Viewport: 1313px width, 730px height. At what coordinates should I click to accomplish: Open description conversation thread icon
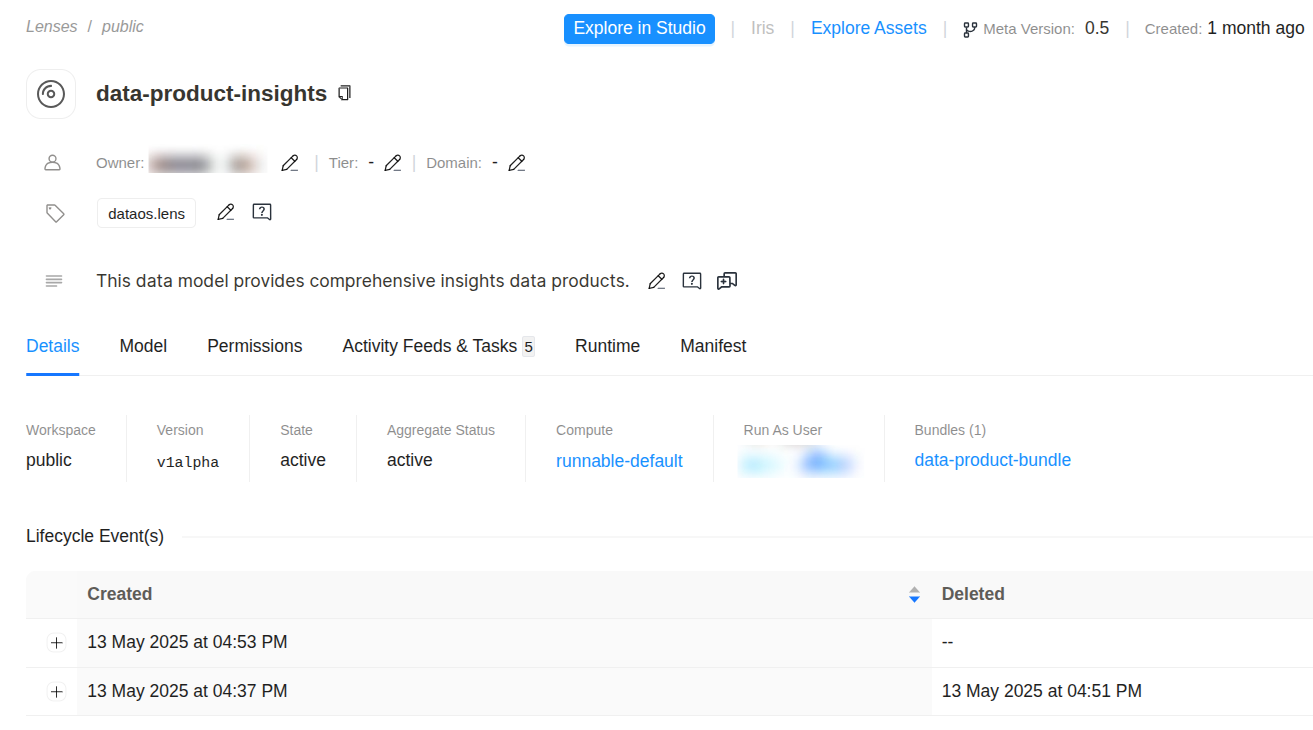(x=727, y=281)
